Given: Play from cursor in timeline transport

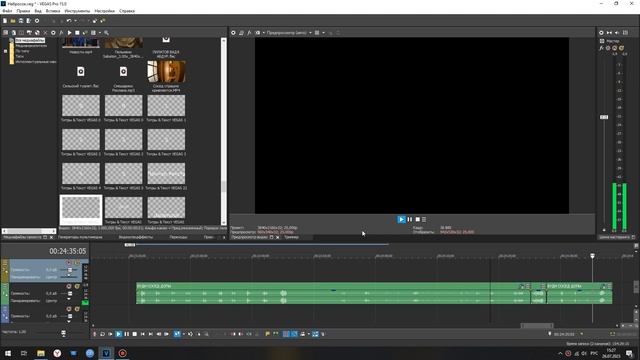Looking at the screenshot, I should click(x=118, y=334).
